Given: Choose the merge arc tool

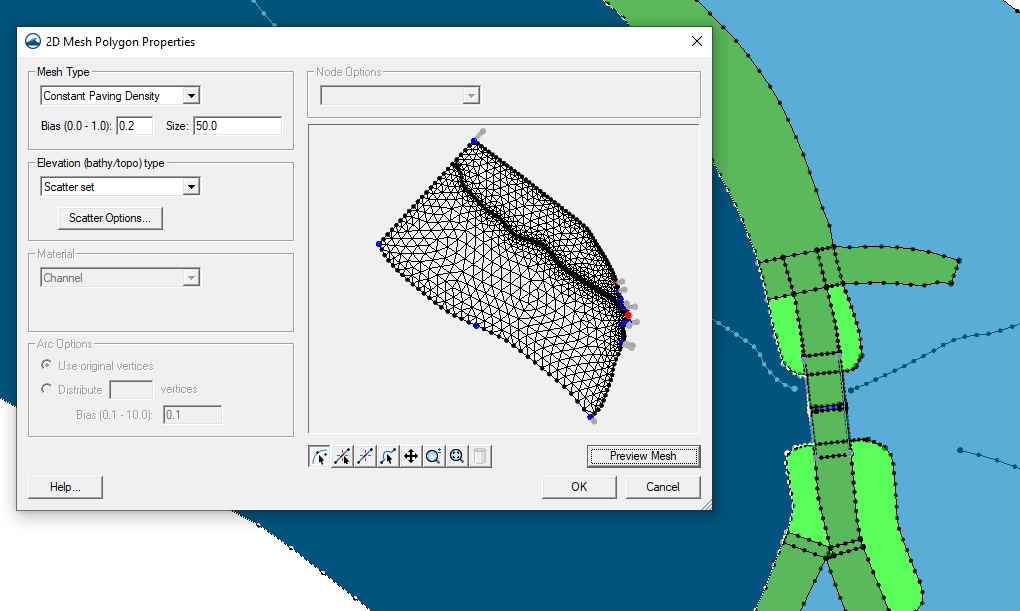Looking at the screenshot, I should 365,455.
